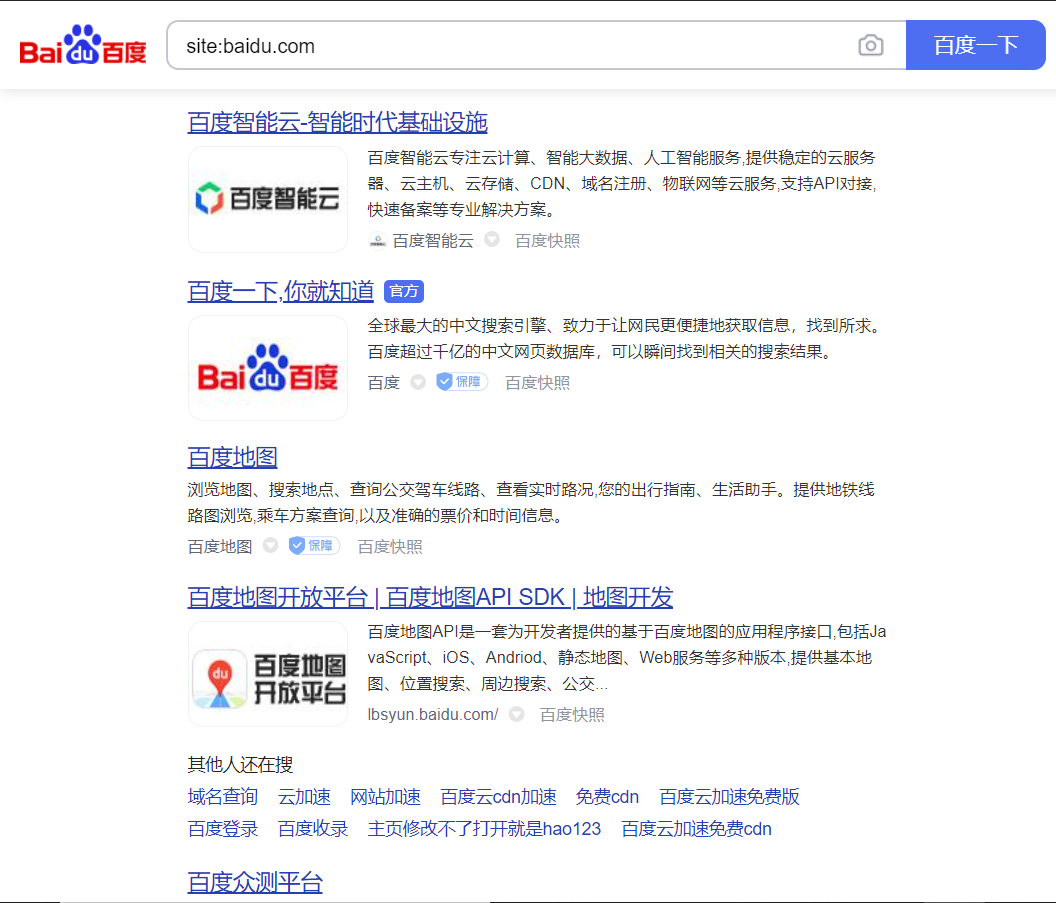Select related search 百度云加速免费版
The height and width of the screenshot is (903, 1056).
(x=729, y=797)
